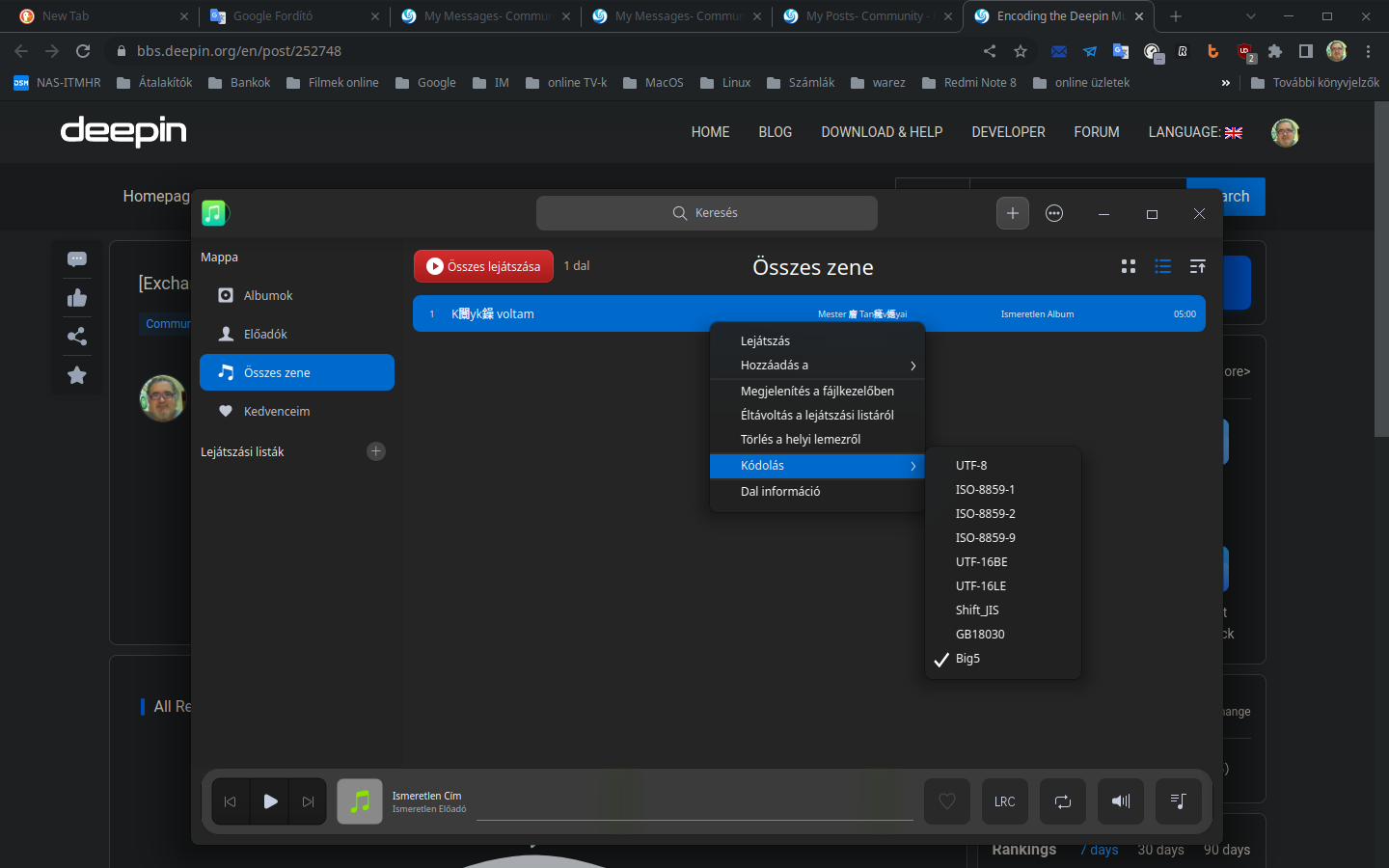Choose Törlés a helyi lemezről
Screen dimensions: 1389x868
pyautogui.click(x=817, y=439)
